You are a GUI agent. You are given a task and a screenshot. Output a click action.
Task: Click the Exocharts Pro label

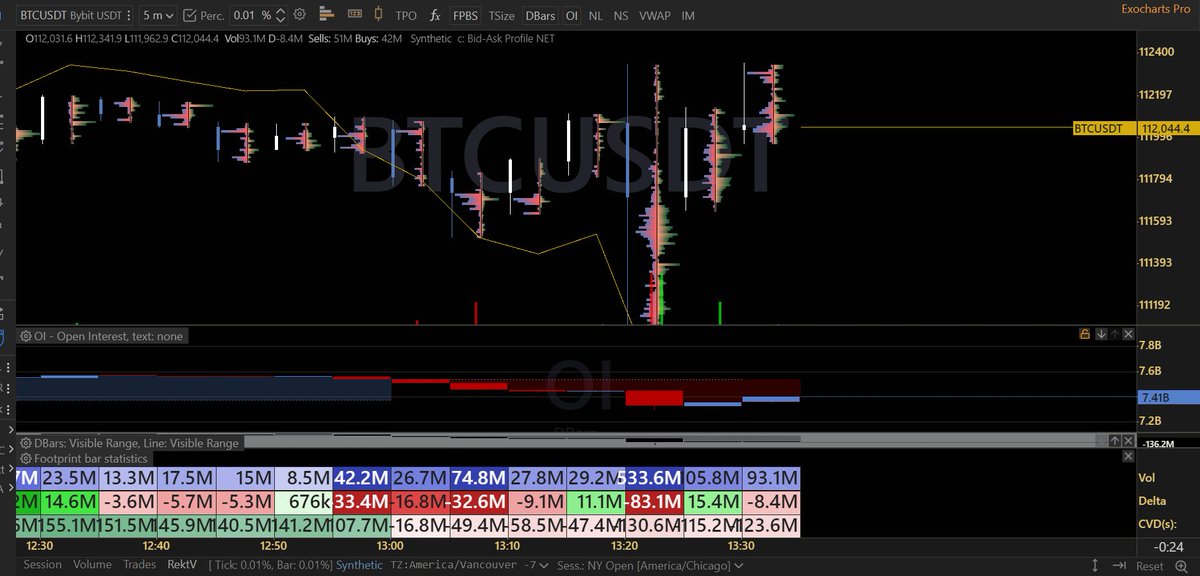click(x=1154, y=7)
